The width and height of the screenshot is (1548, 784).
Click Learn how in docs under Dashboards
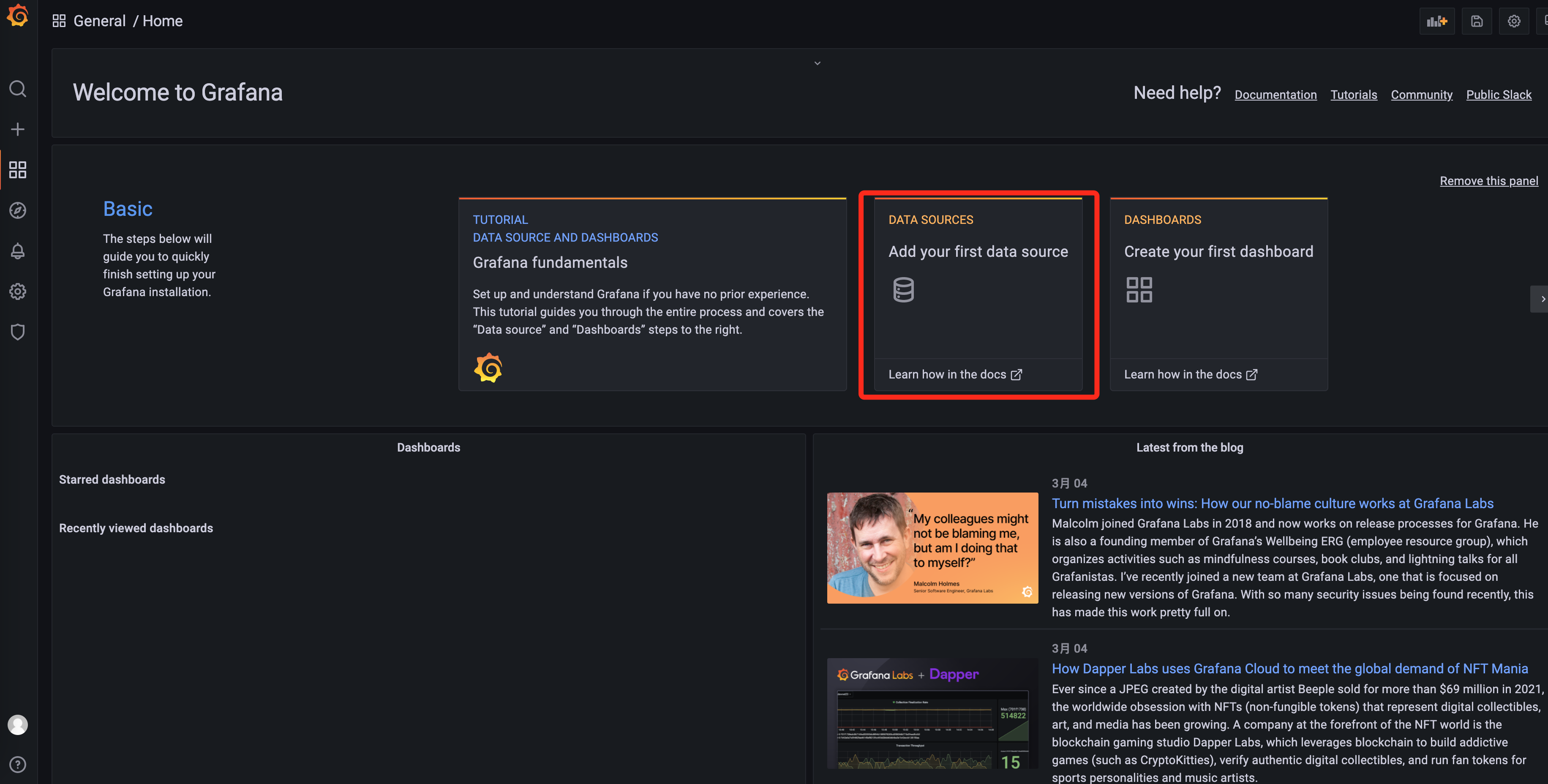pyautogui.click(x=1191, y=374)
